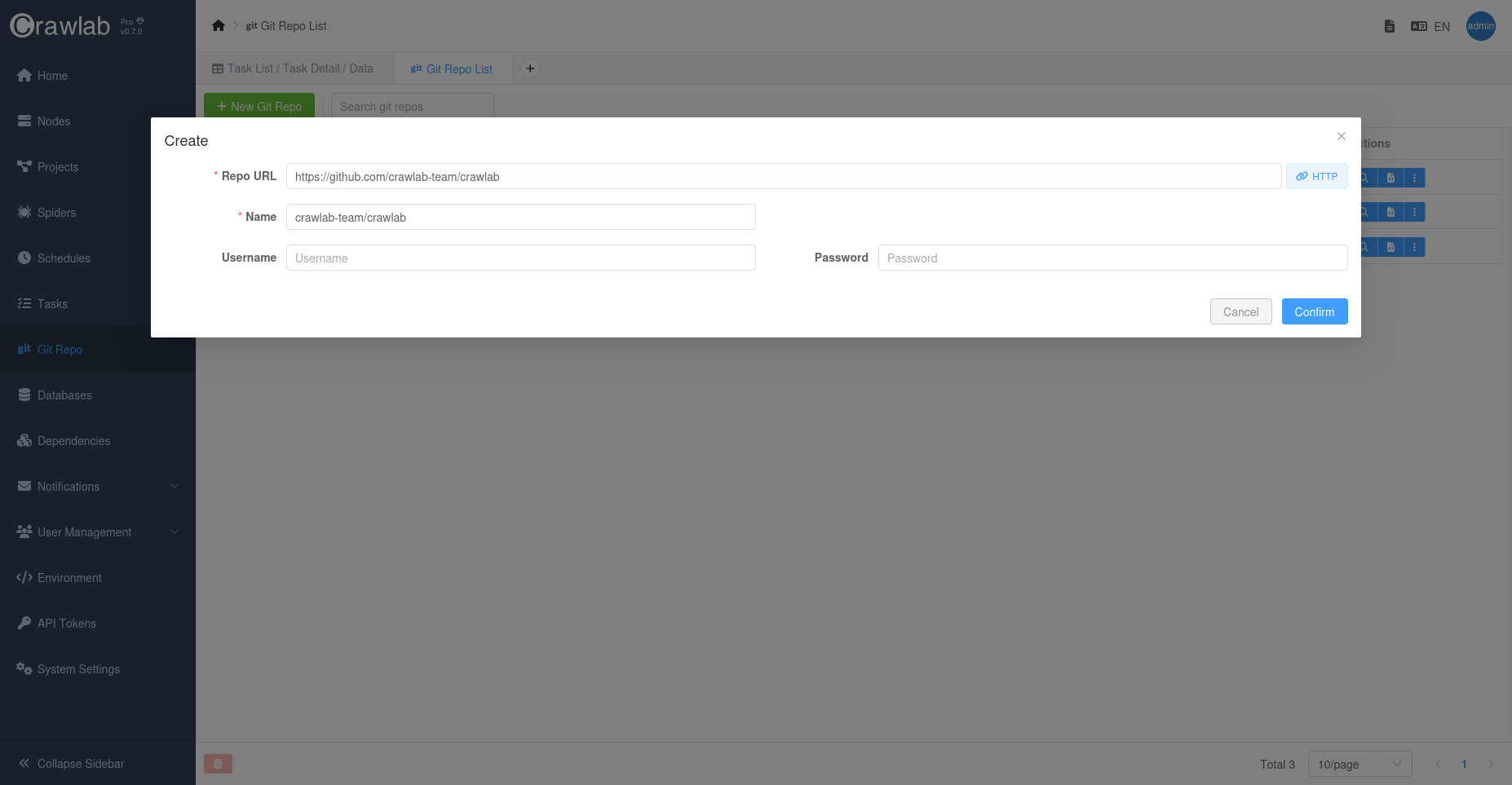
Task: Click the HTTP url-type button in Create dialog
Action: [1316, 176]
